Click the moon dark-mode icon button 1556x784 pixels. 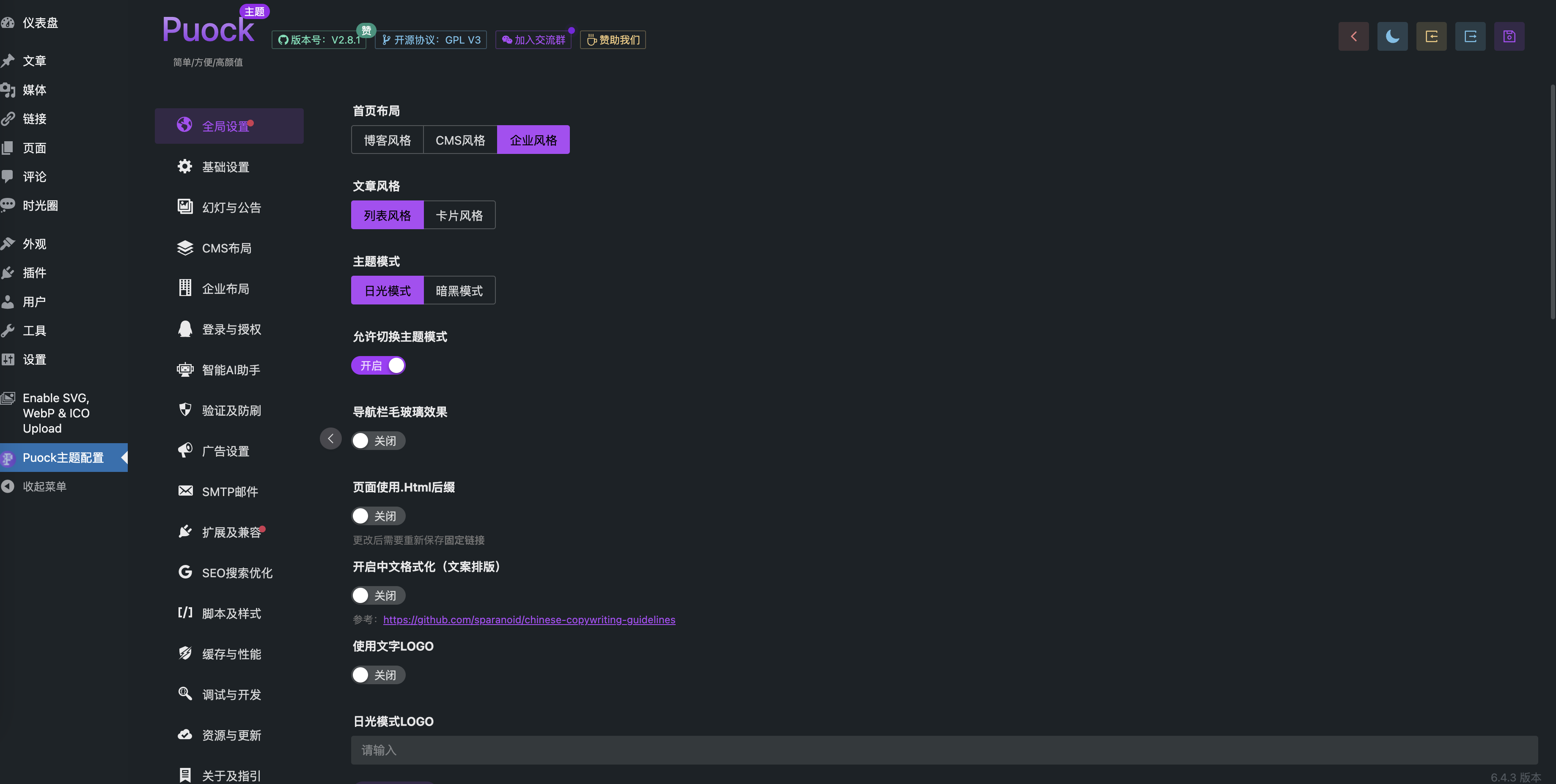(x=1392, y=36)
